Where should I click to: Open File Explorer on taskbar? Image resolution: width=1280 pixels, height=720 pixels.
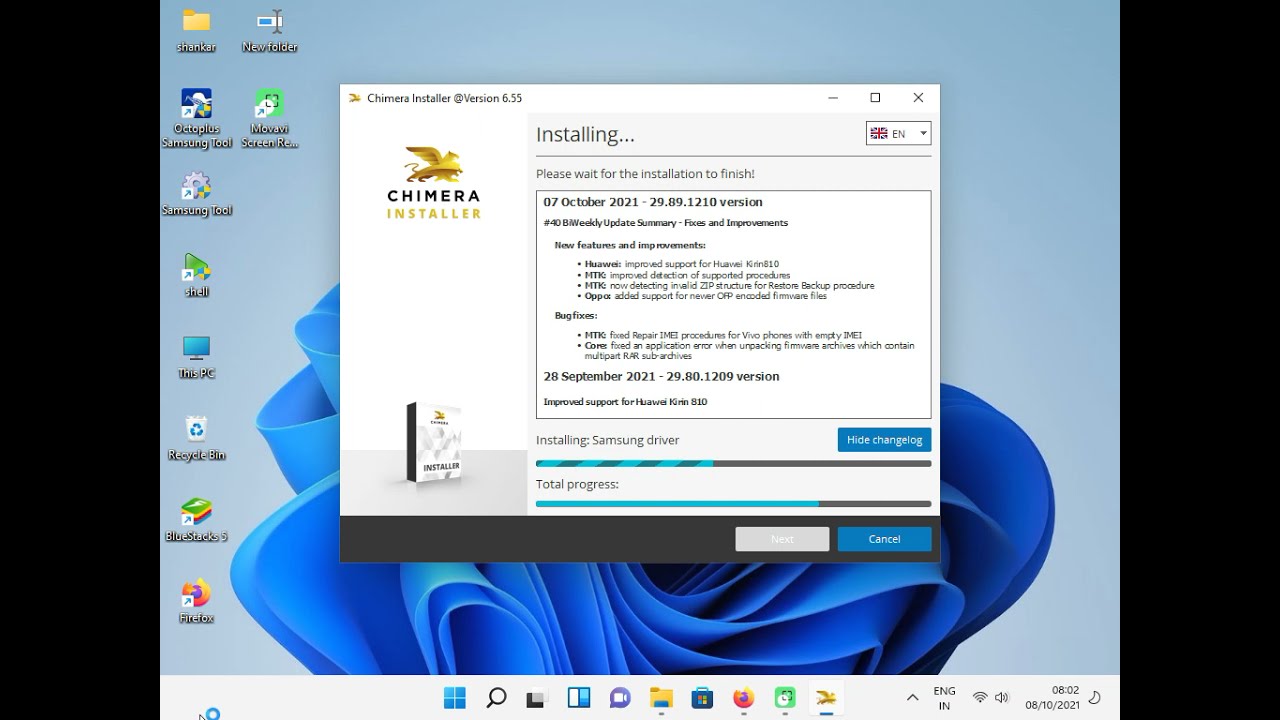click(661, 698)
